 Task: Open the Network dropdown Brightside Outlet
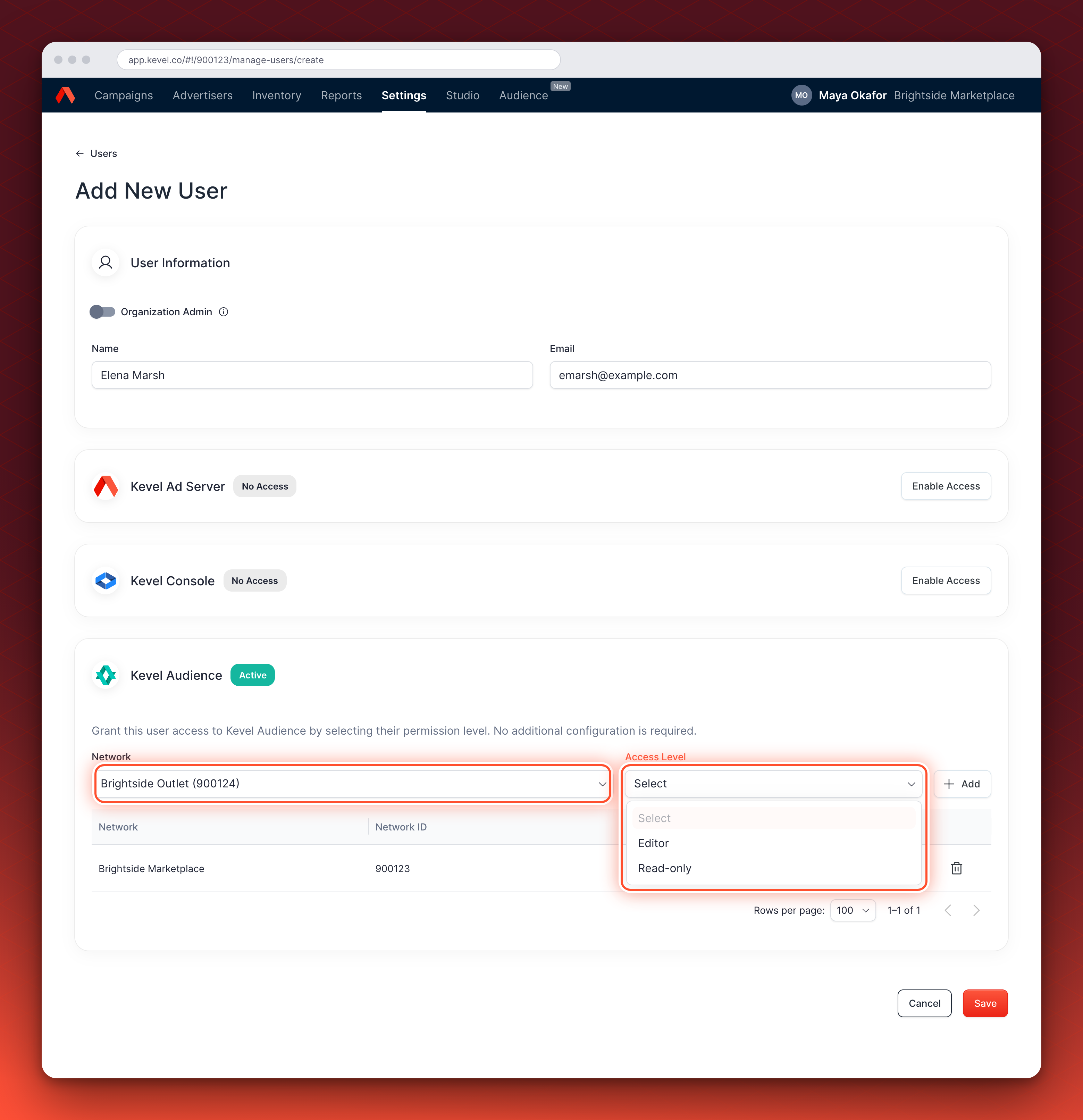(x=352, y=784)
